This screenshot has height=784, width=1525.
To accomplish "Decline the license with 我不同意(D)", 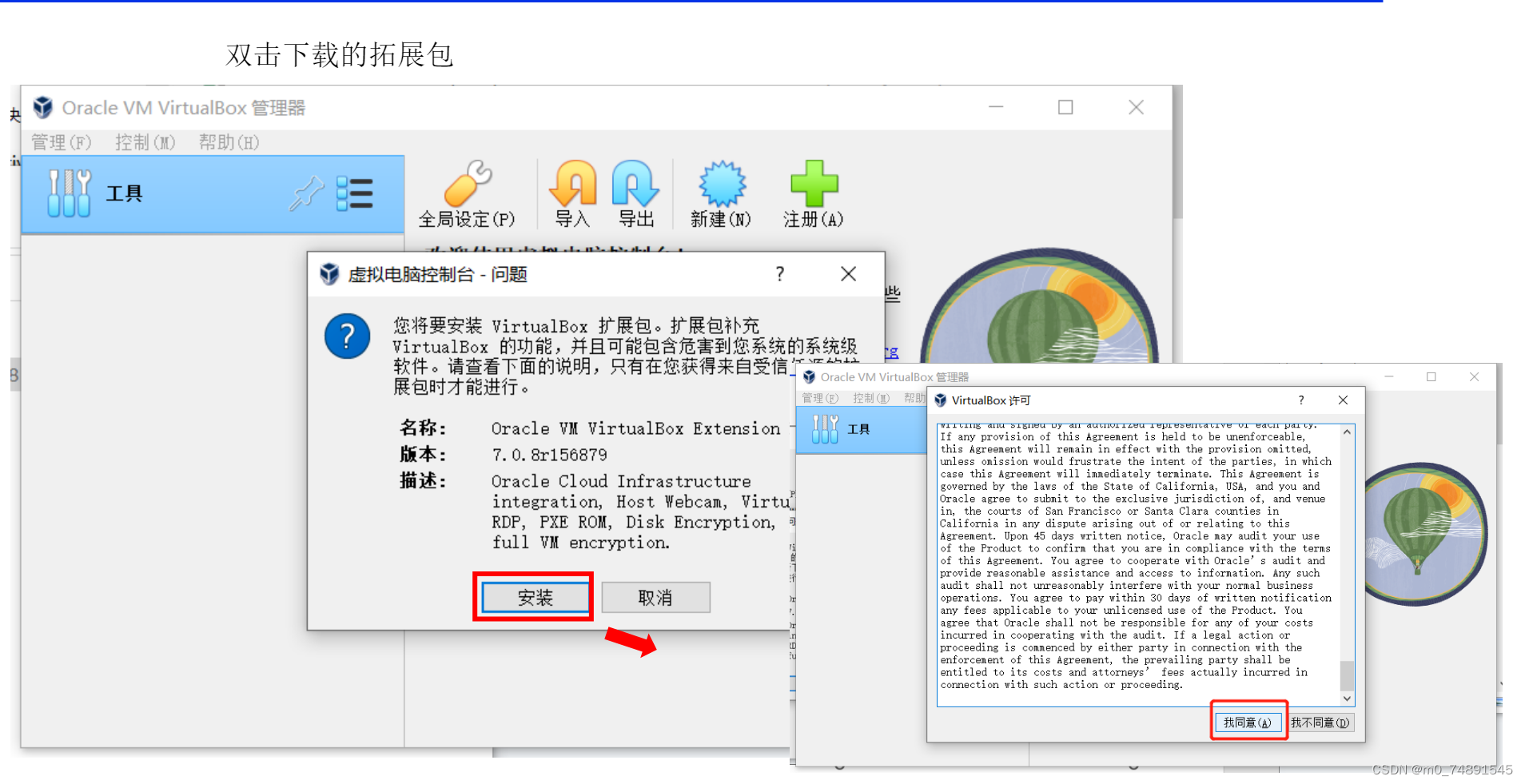I will [1320, 722].
